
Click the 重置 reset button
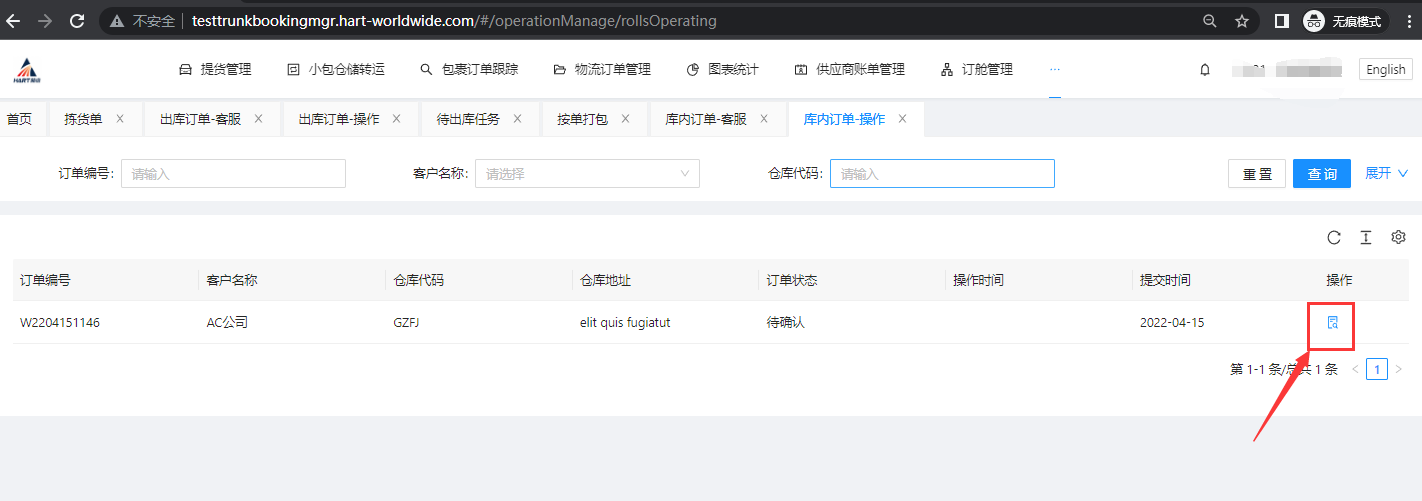point(1257,174)
